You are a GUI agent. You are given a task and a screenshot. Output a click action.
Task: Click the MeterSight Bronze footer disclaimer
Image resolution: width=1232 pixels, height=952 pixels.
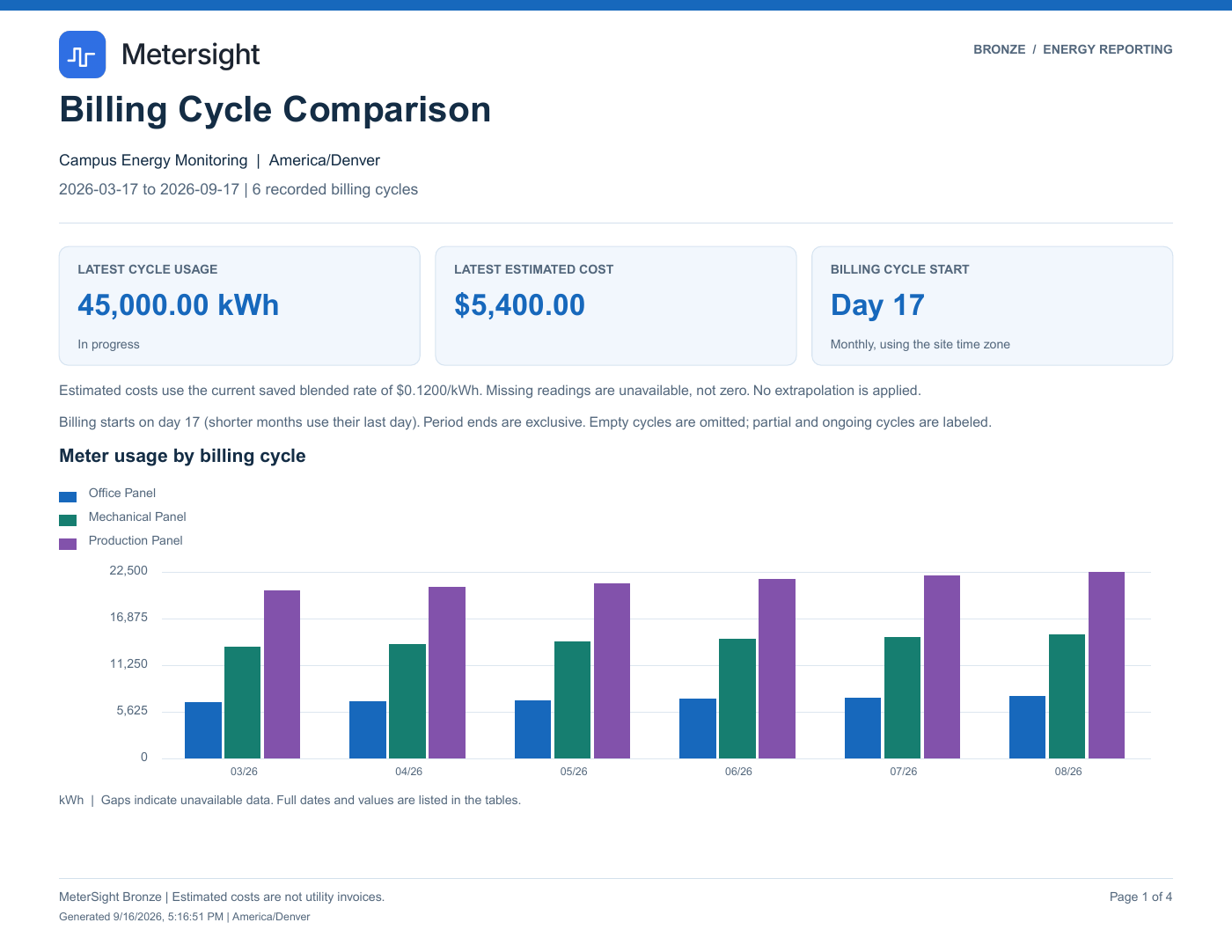(x=222, y=897)
